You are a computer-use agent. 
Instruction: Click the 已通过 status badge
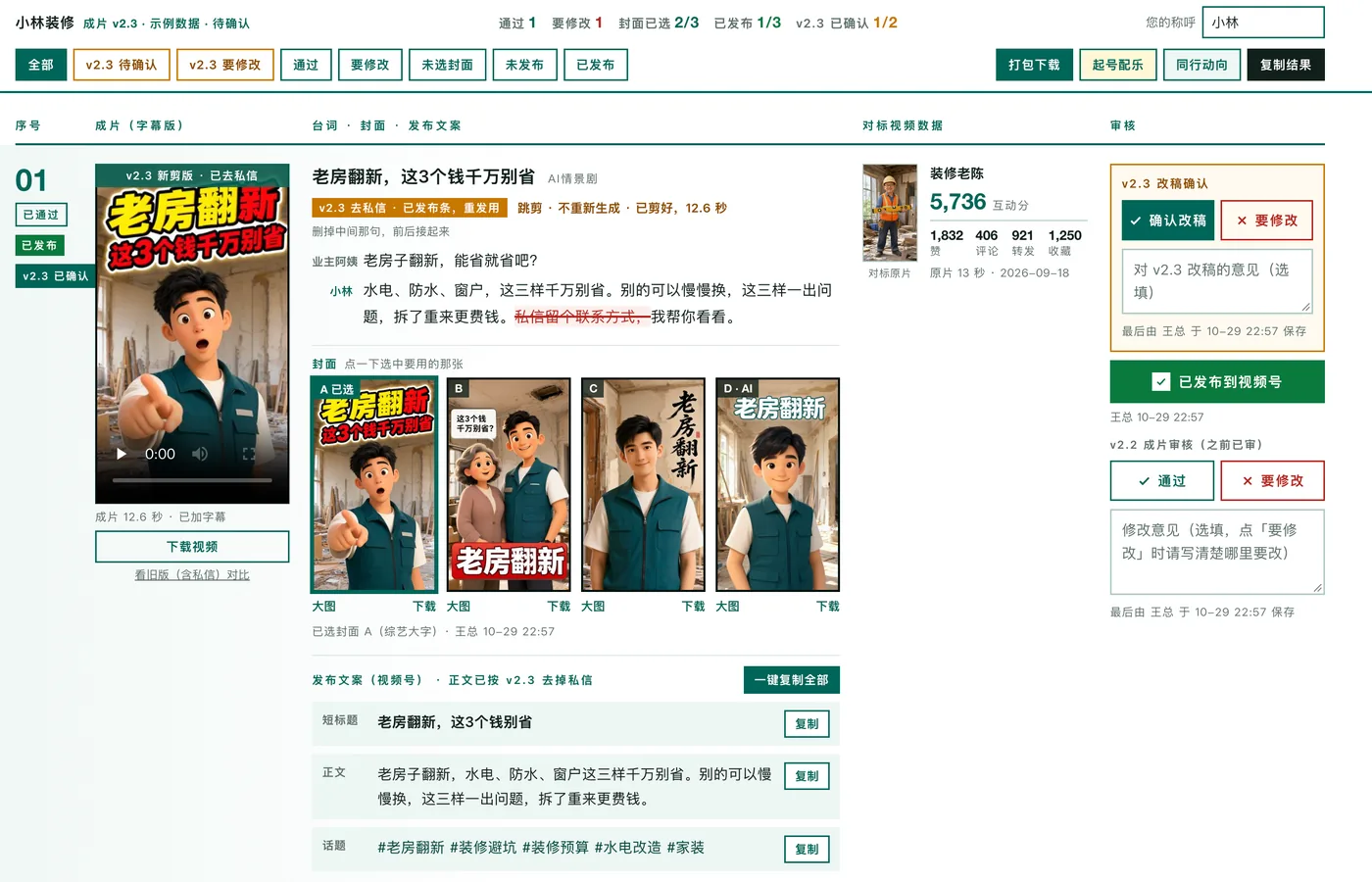pos(41,215)
